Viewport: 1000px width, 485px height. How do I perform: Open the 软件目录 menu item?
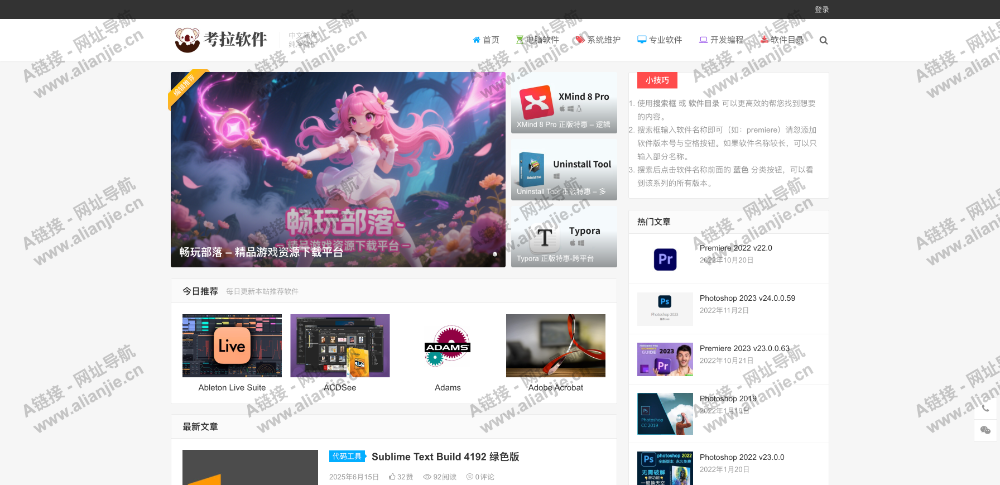click(787, 40)
